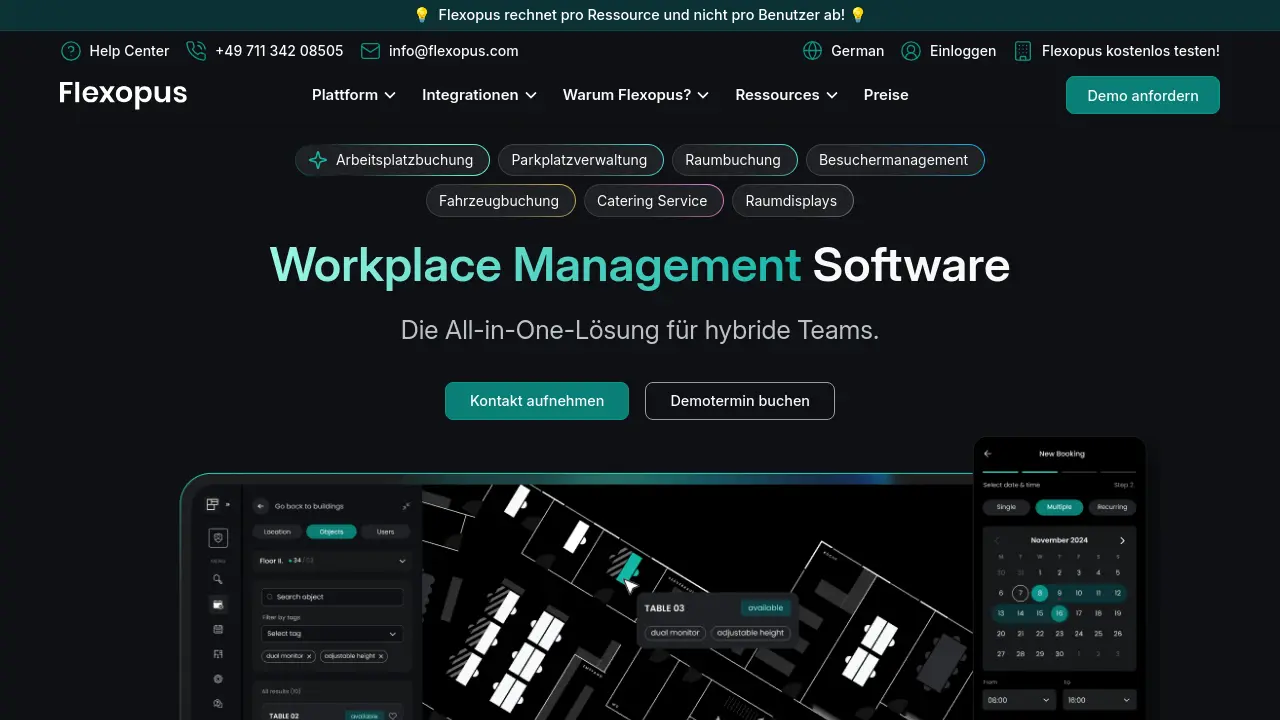The height and width of the screenshot is (720, 1280).
Task: Click the phone icon beside +49 711 342 08505
Action: point(196,51)
